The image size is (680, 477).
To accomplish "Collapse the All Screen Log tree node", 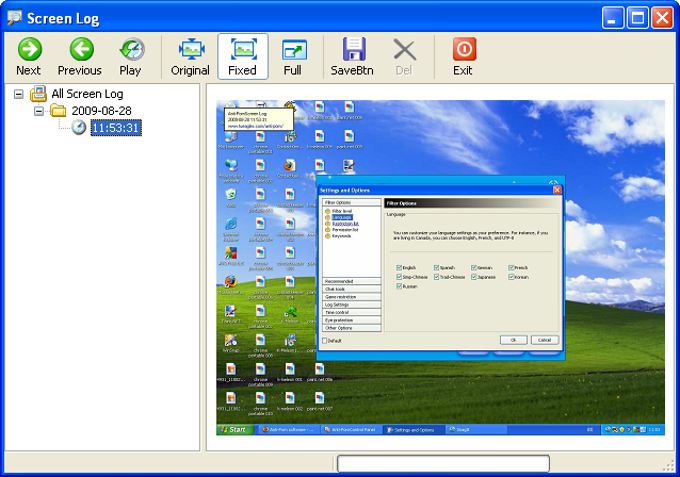I will (x=19, y=94).
